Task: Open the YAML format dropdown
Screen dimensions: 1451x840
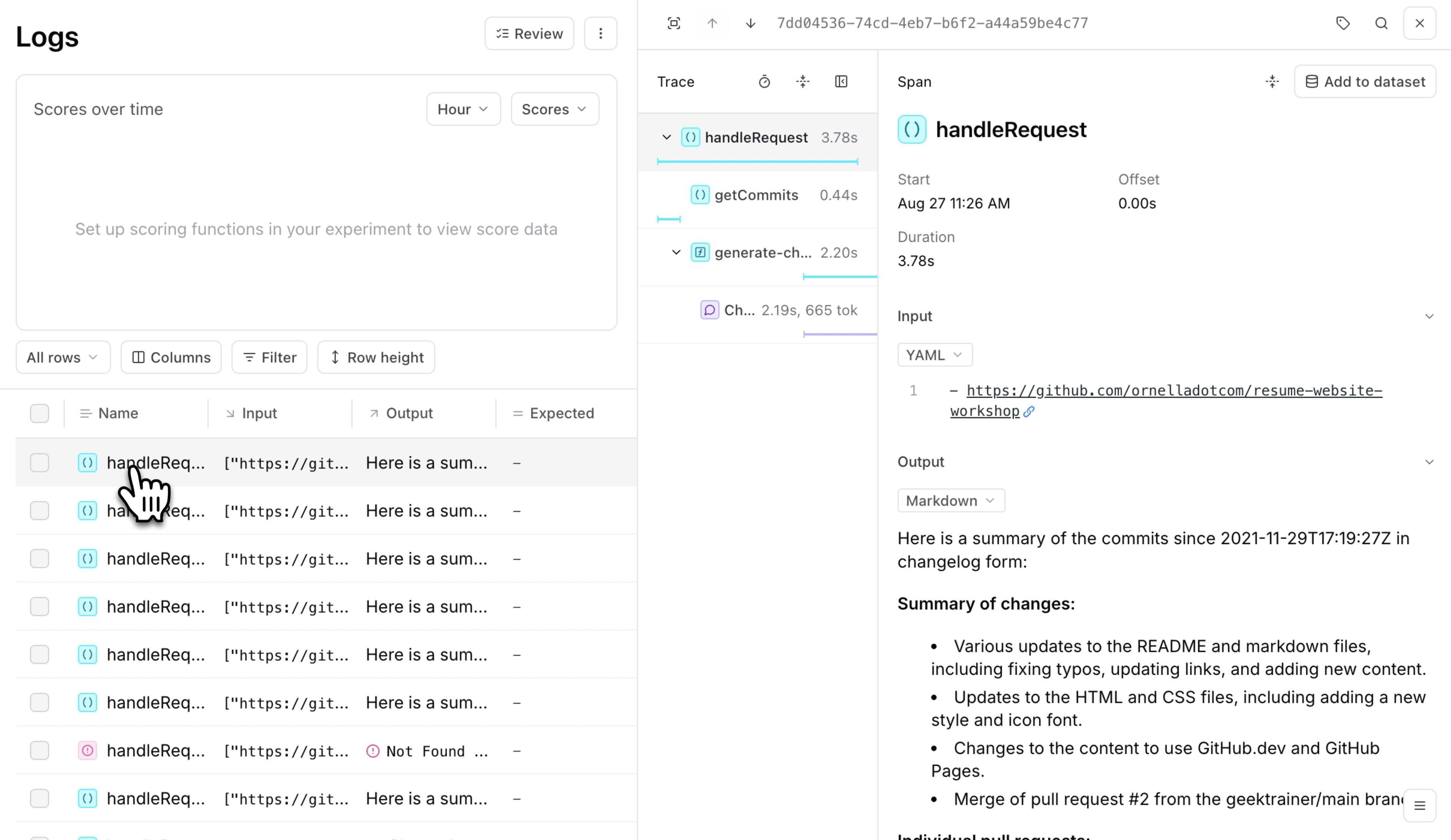Action: (x=934, y=355)
